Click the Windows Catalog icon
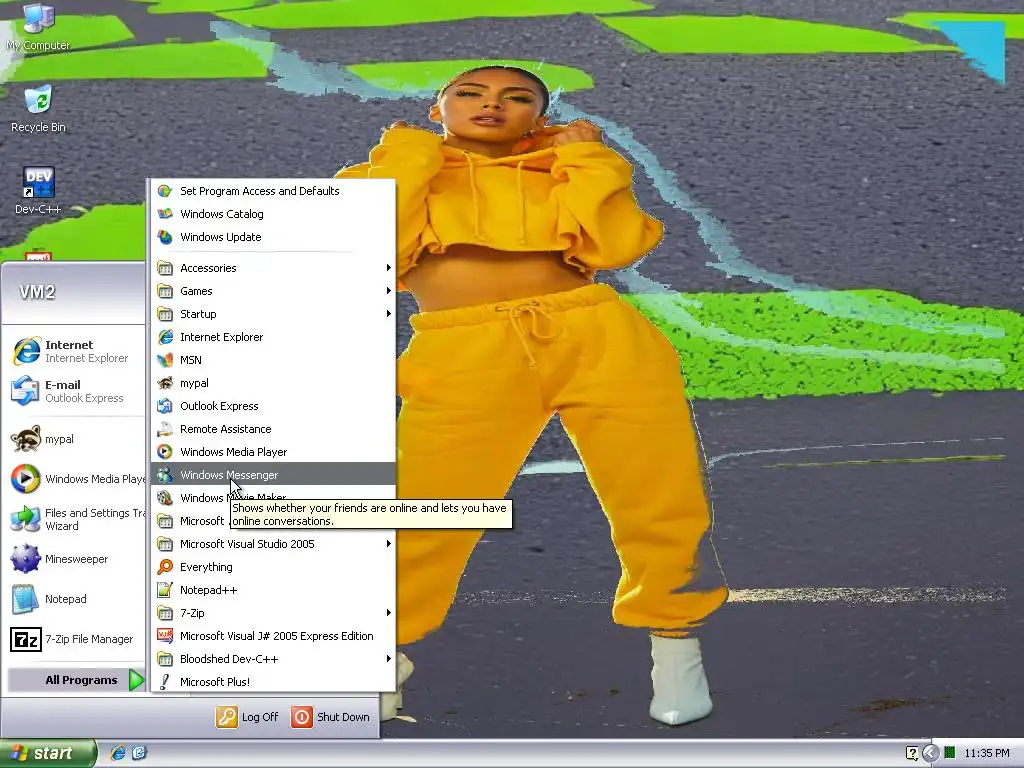The image size is (1024, 768). [x=165, y=214]
